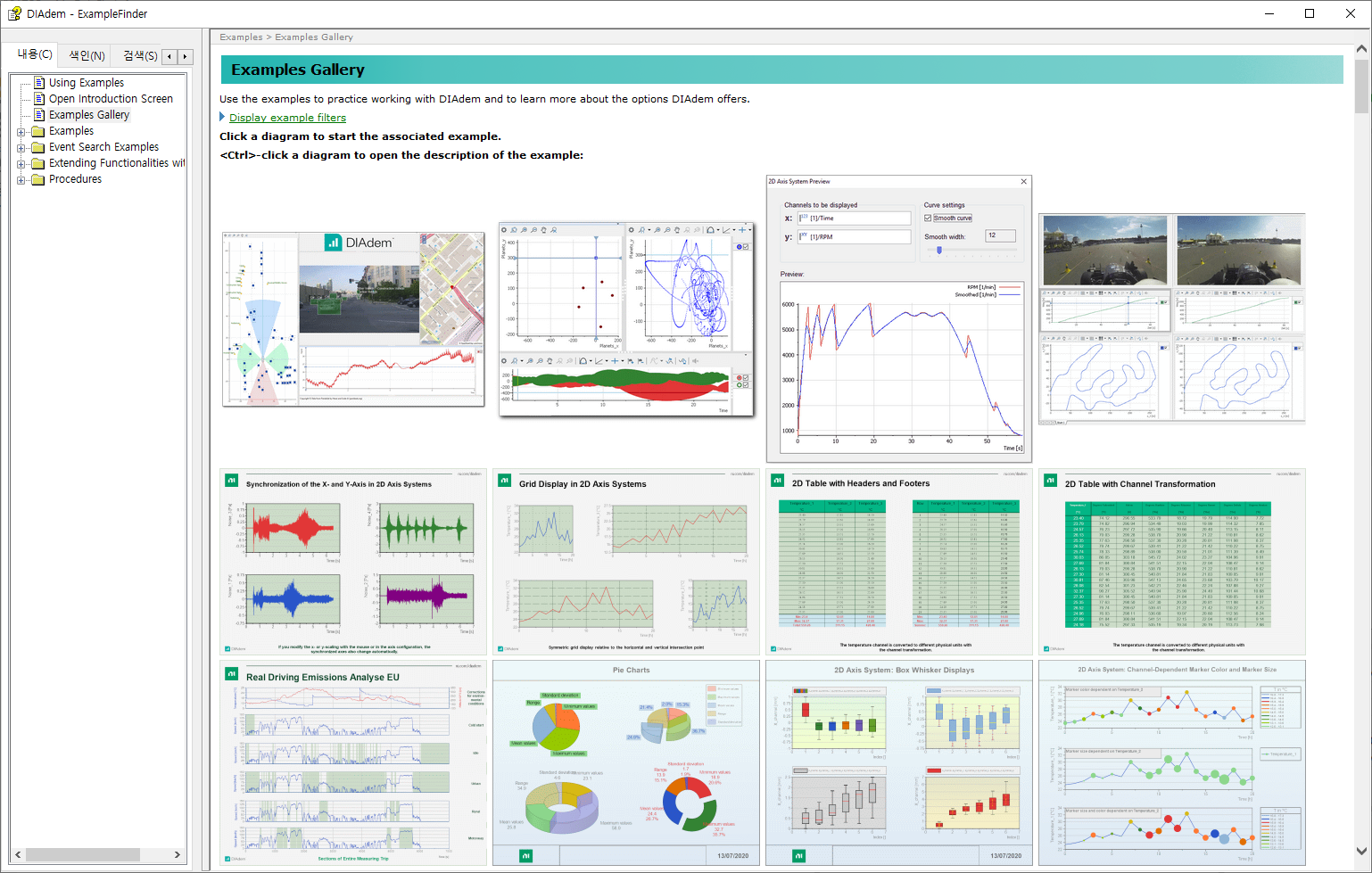Expand the Examples folder node

[x=21, y=132]
